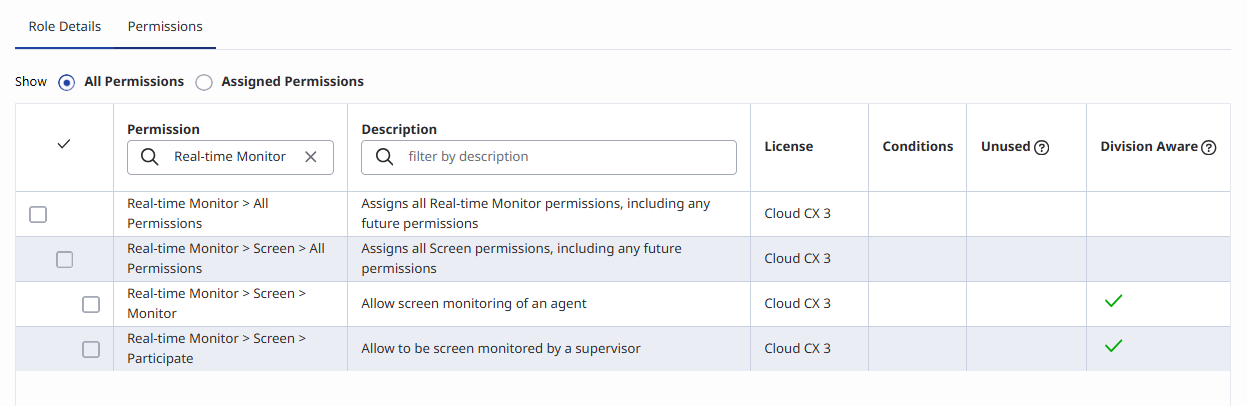The image size is (1247, 406).
Task: Enable Screen Participate permission checkbox
Action: [91, 349]
